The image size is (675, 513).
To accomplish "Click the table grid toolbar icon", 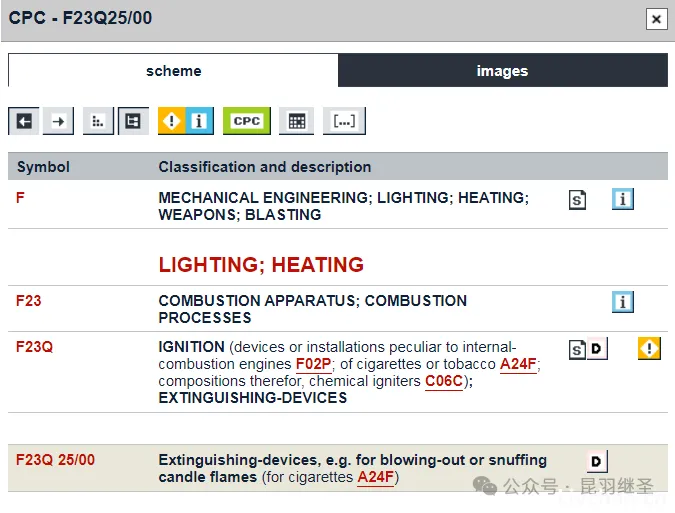I will (x=296, y=121).
